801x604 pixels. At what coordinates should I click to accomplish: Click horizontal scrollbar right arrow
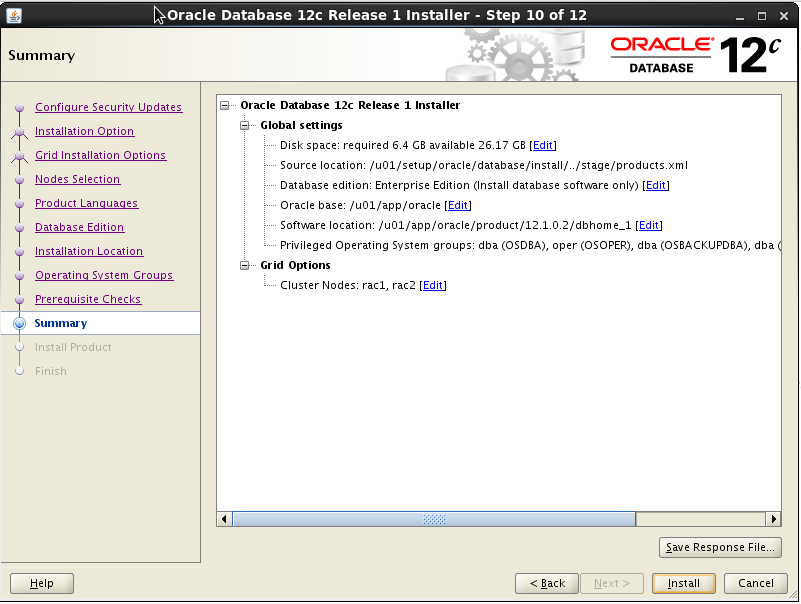click(773, 519)
